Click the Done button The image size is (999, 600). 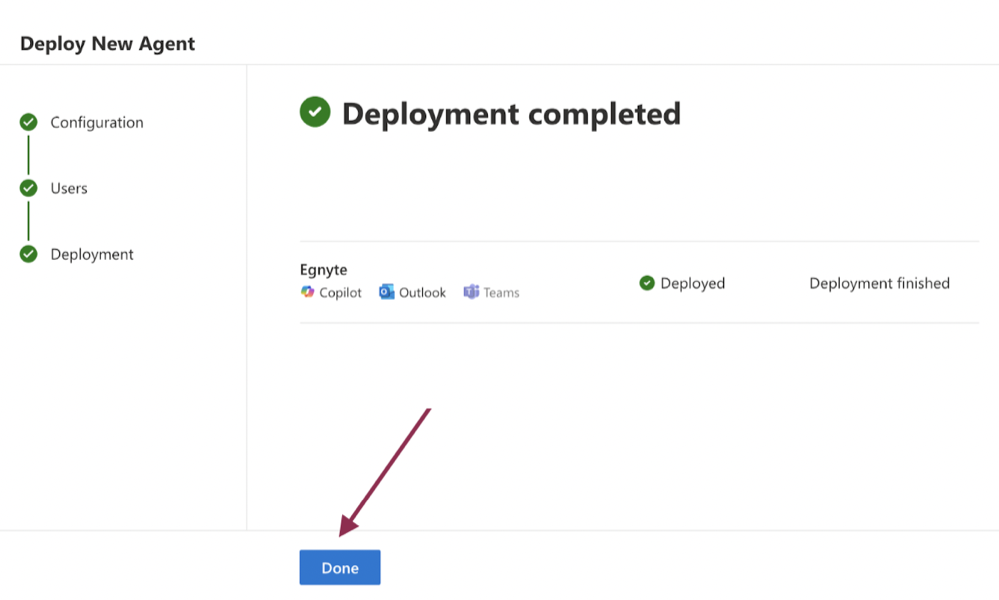click(x=339, y=567)
